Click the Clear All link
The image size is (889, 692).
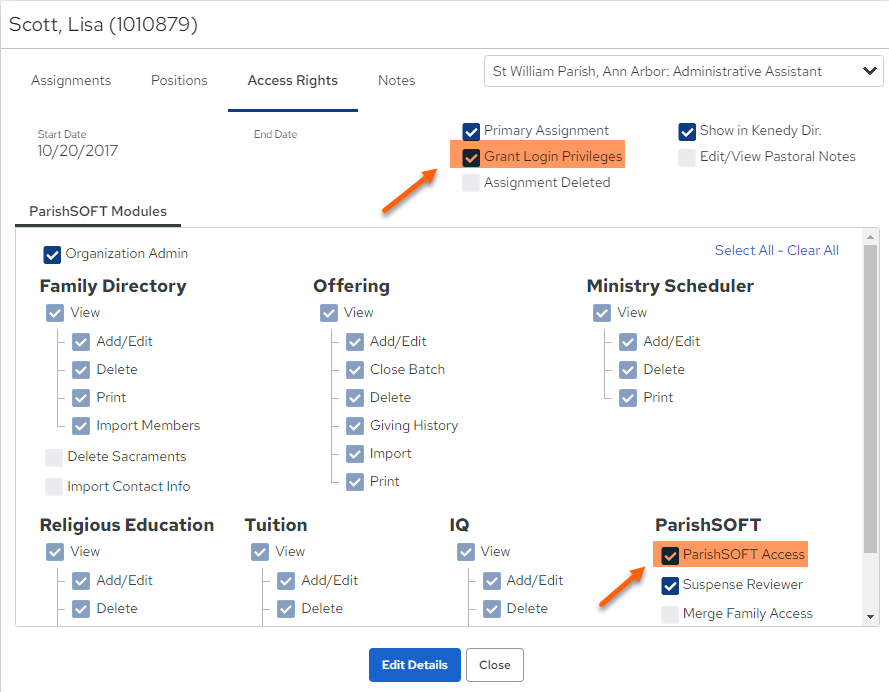click(x=812, y=250)
